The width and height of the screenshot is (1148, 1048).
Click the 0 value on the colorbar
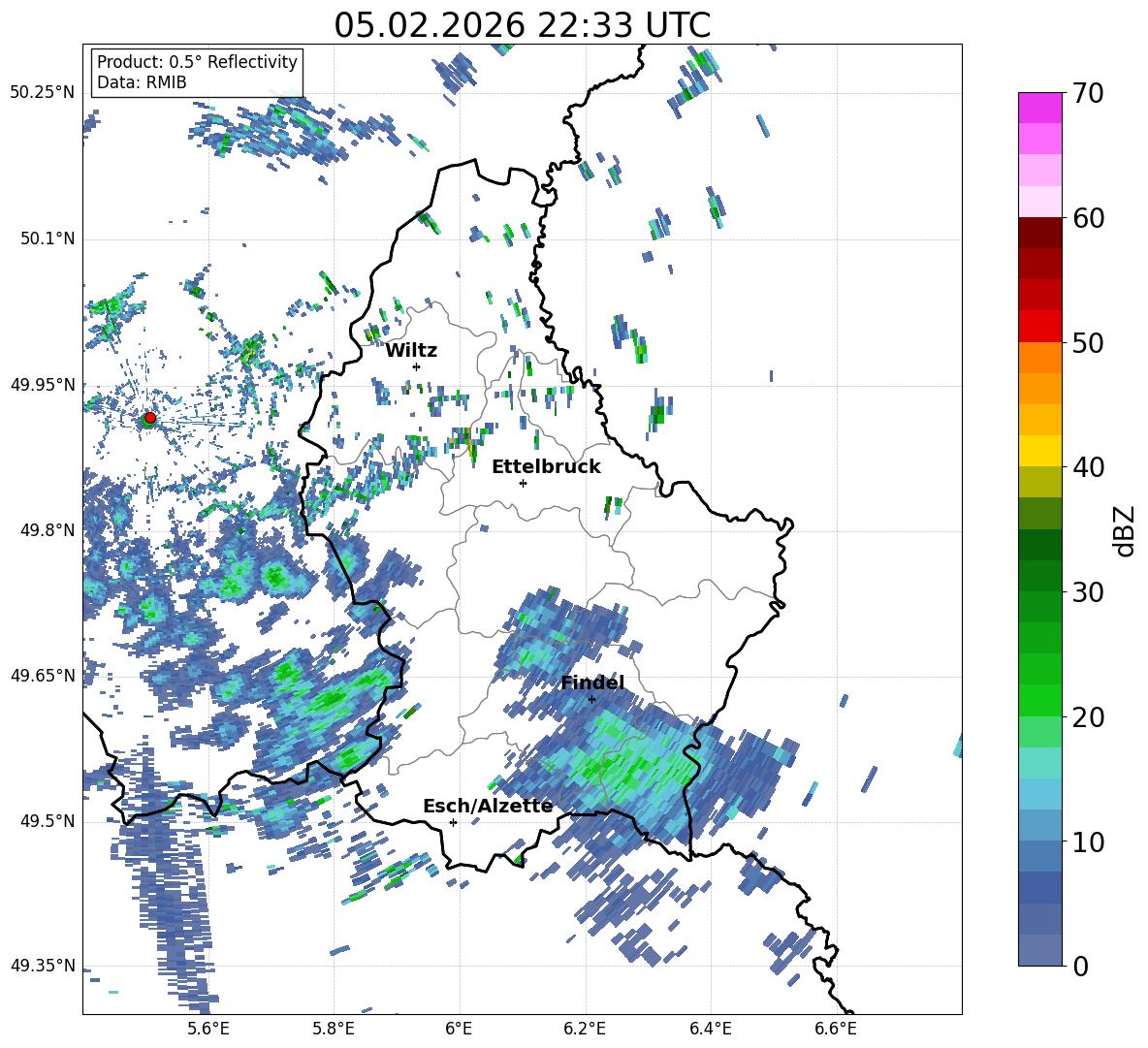(x=1081, y=966)
